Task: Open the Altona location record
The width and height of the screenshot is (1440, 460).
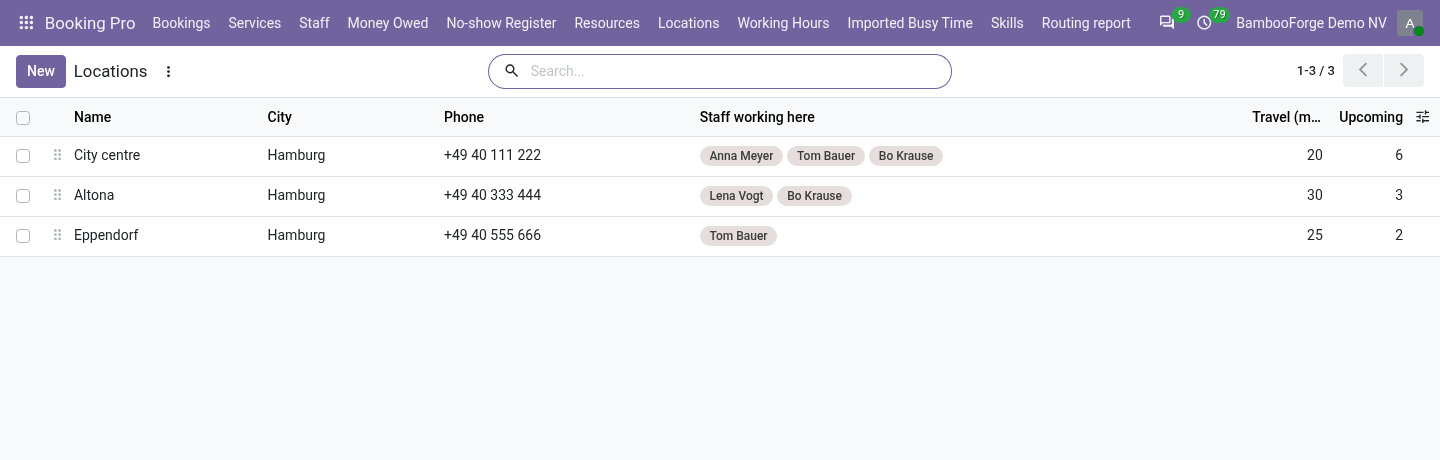Action: 94,195
